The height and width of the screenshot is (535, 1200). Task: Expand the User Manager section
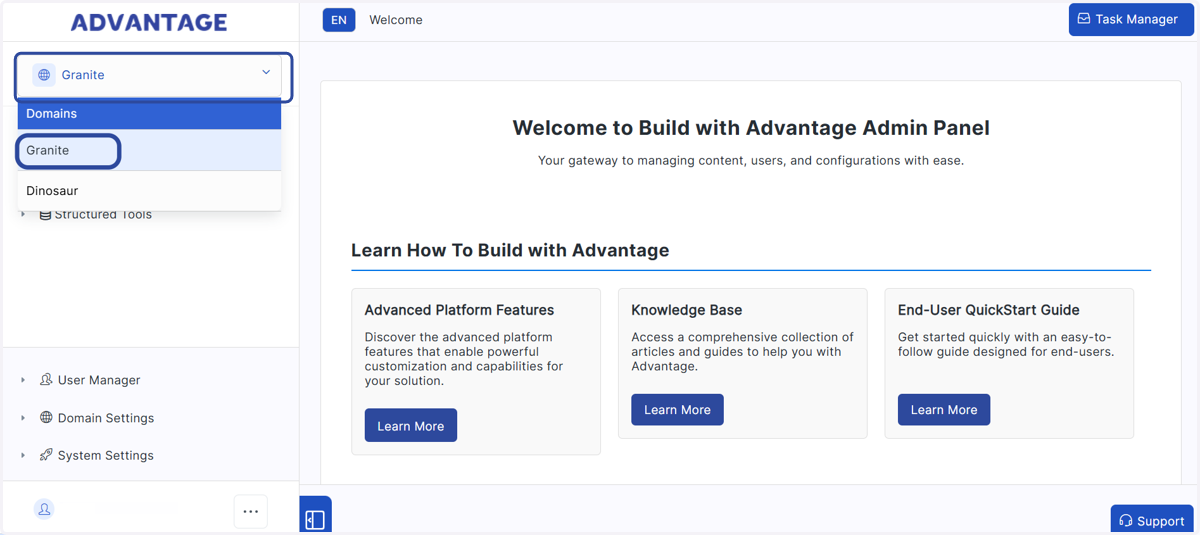tap(23, 380)
